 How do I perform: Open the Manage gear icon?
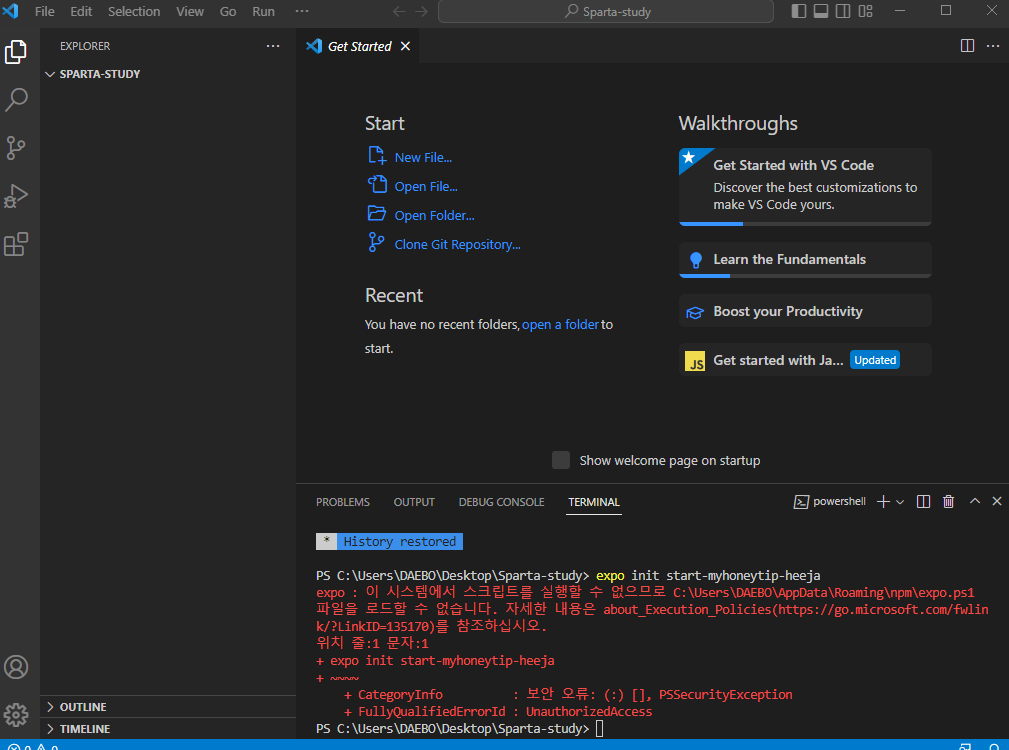[x=16, y=715]
